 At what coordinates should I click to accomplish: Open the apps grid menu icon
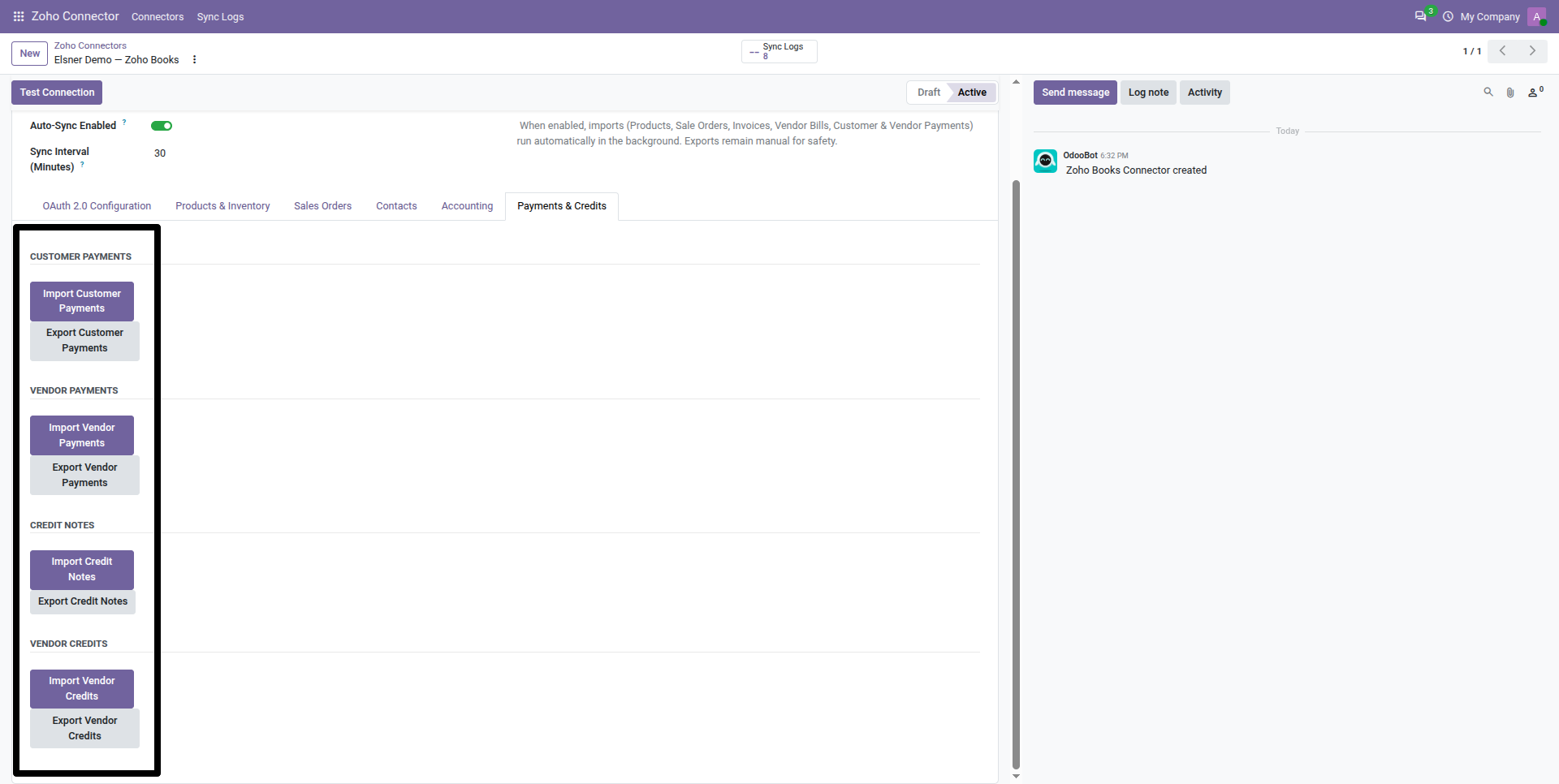tap(19, 16)
